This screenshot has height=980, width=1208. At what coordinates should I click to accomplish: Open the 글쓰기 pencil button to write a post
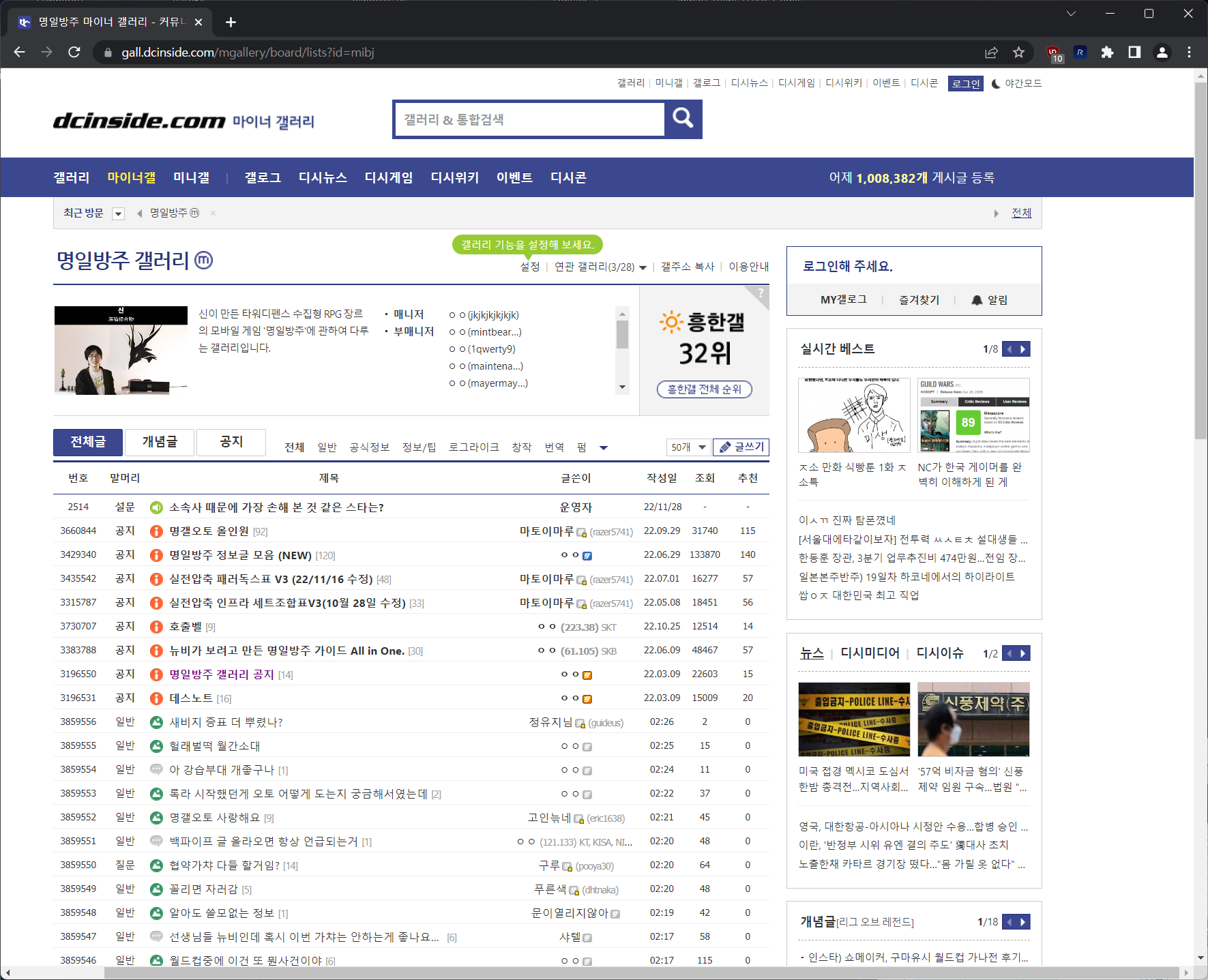[x=740, y=447]
